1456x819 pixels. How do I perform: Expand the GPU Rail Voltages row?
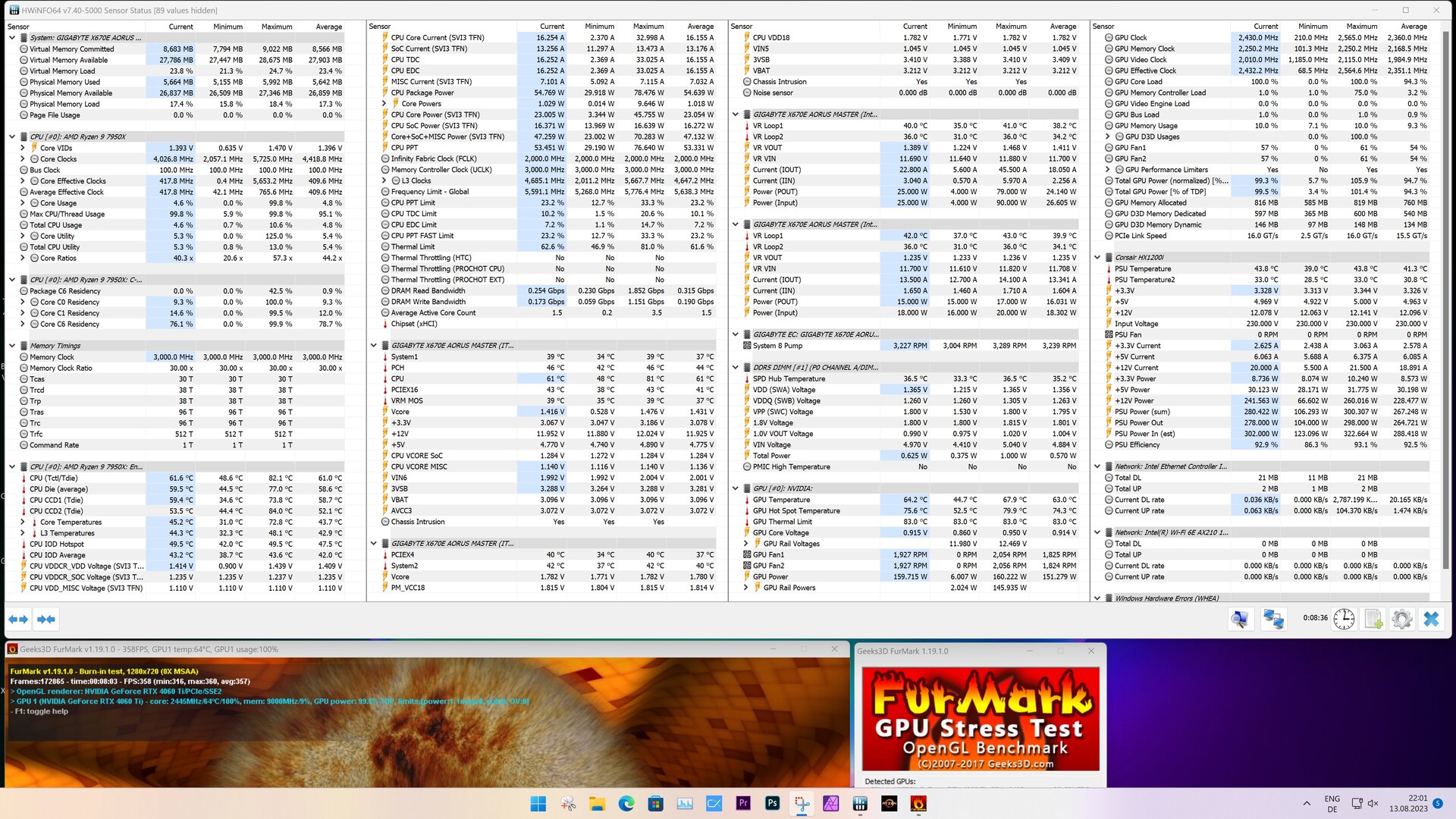pyautogui.click(x=746, y=544)
